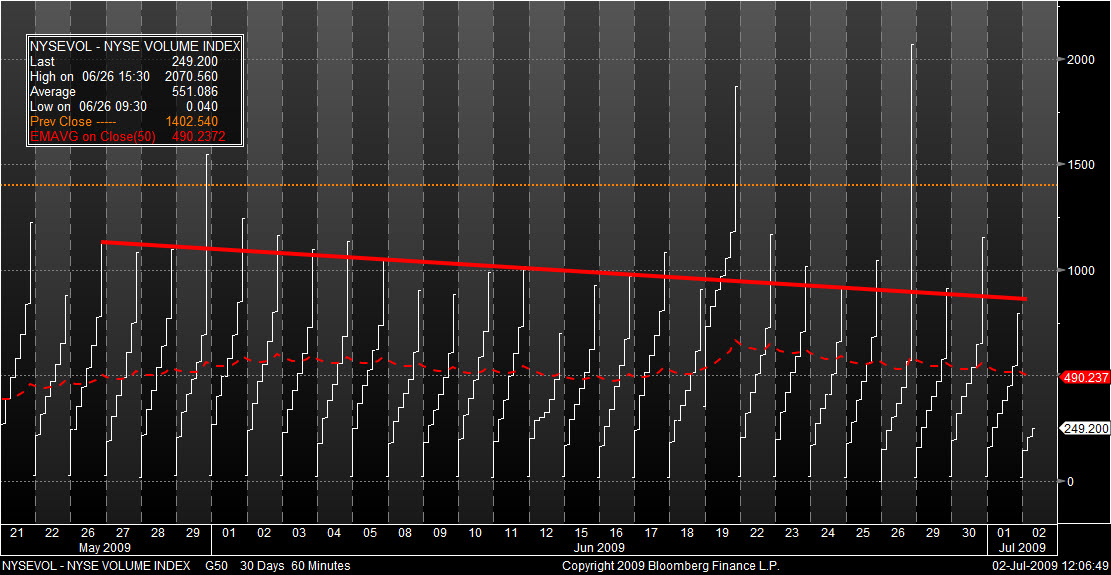The image size is (1111, 575).
Task: Select the average value 551.086
Action: click(x=194, y=92)
